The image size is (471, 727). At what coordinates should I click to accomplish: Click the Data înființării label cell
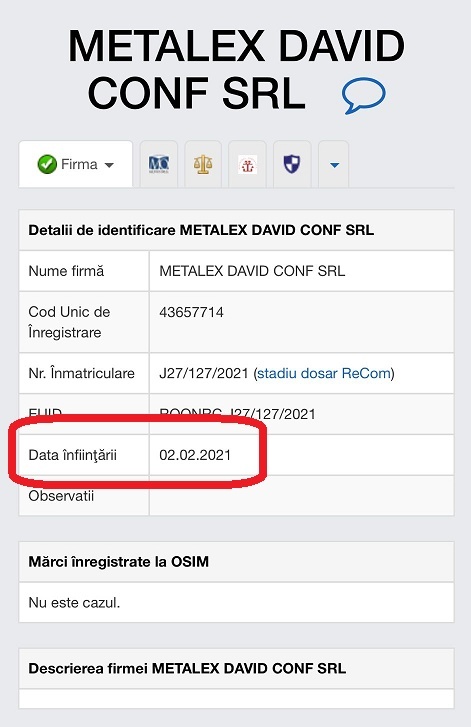(x=84, y=455)
